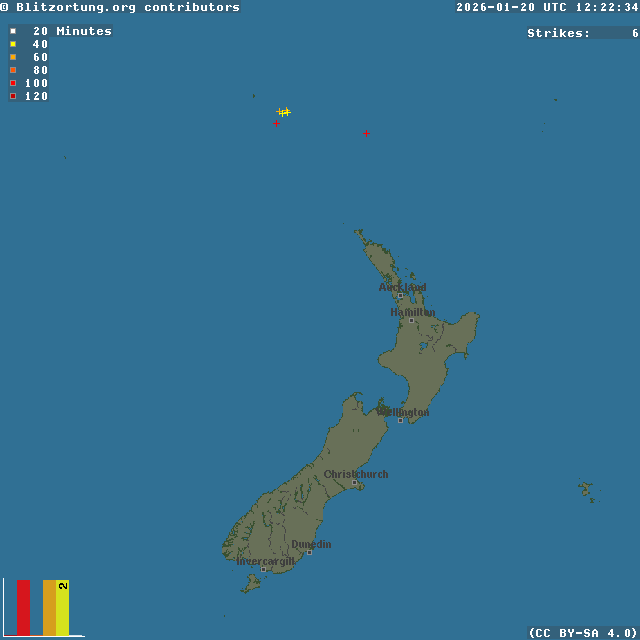Screen dimensions: 640x640
Task: Click the red bar in histogram
Action: pyautogui.click(x=23, y=607)
